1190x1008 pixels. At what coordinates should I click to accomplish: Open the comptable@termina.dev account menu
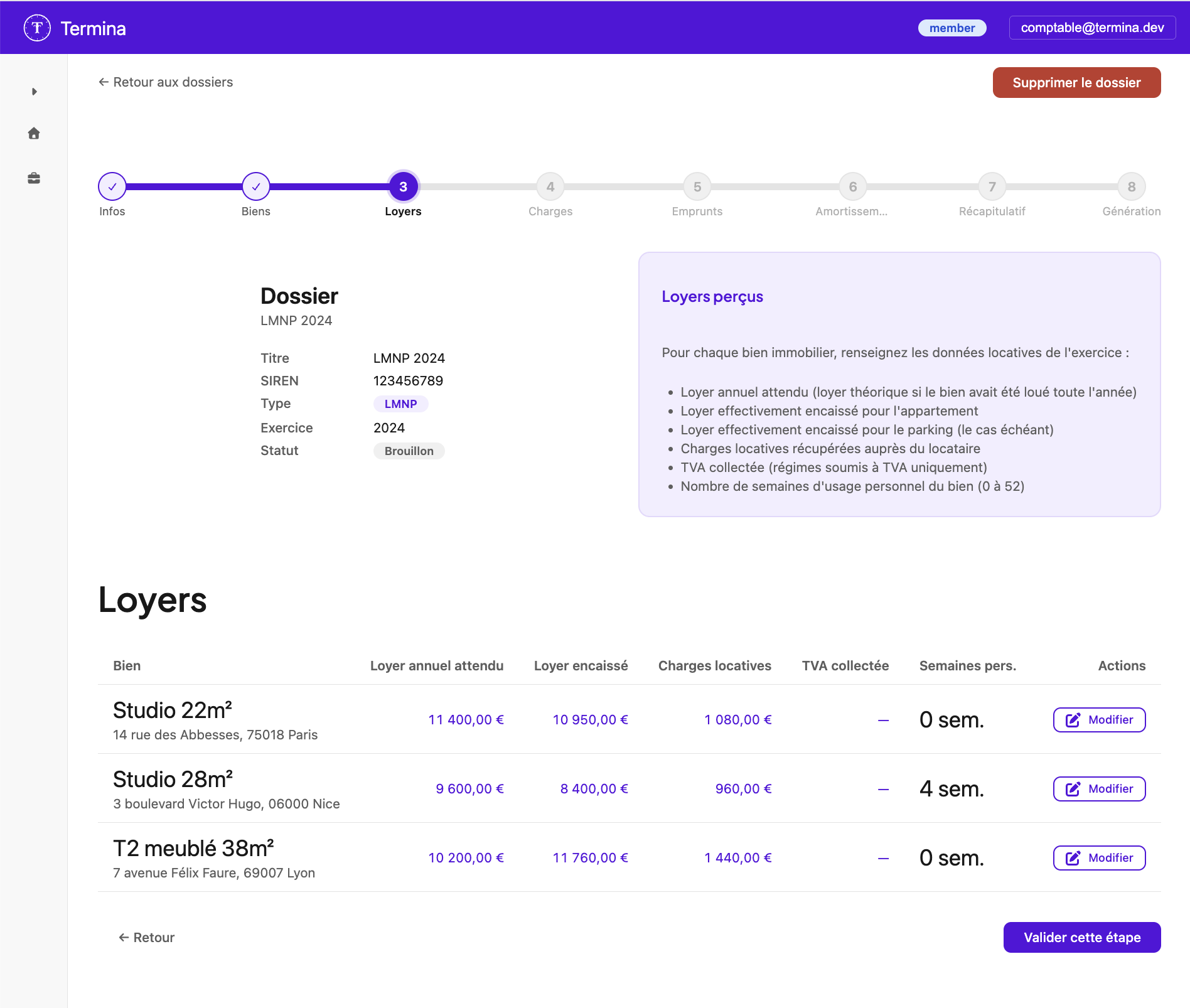click(x=1092, y=27)
